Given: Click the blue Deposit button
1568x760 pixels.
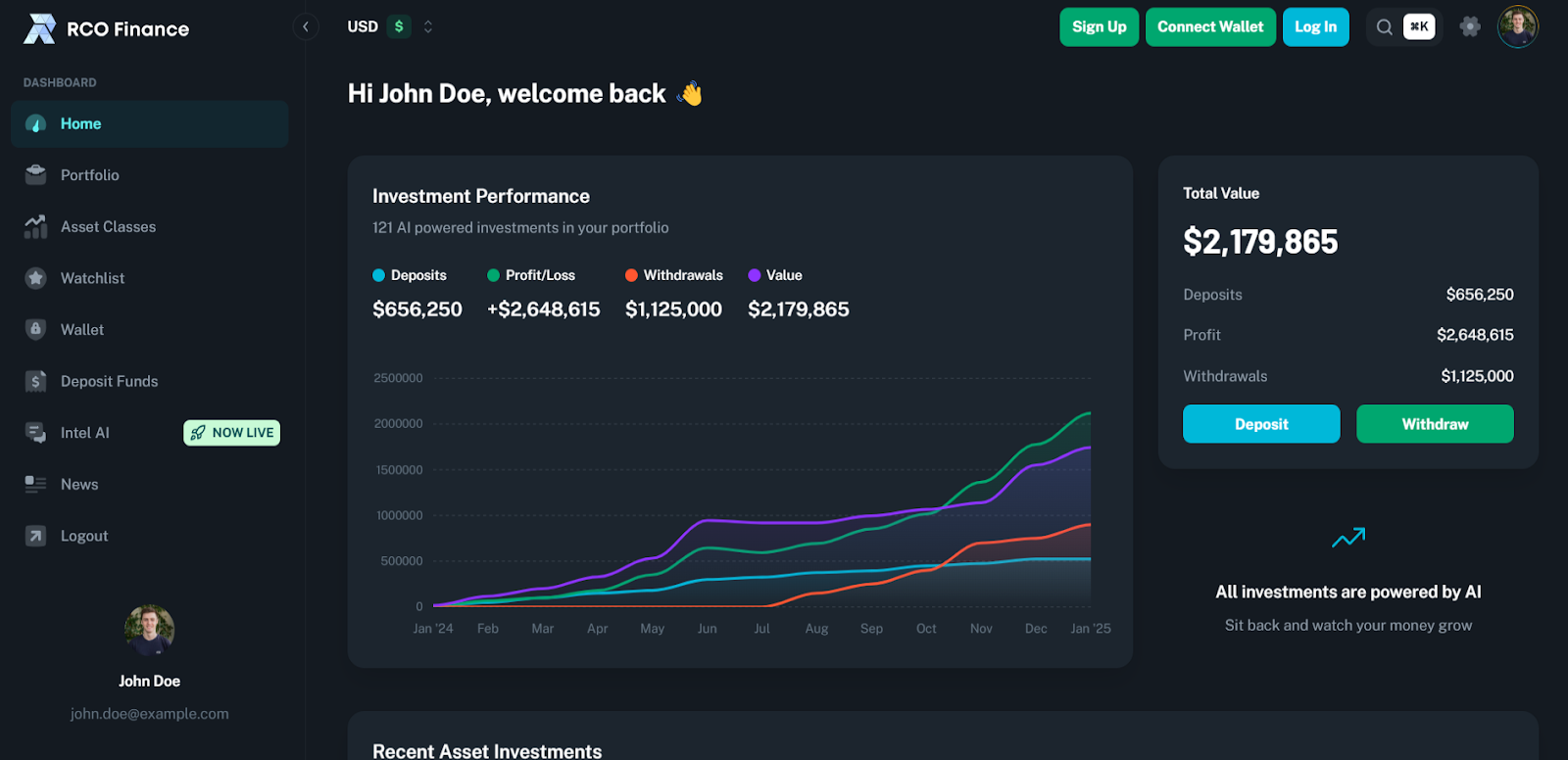Looking at the screenshot, I should click(1260, 424).
